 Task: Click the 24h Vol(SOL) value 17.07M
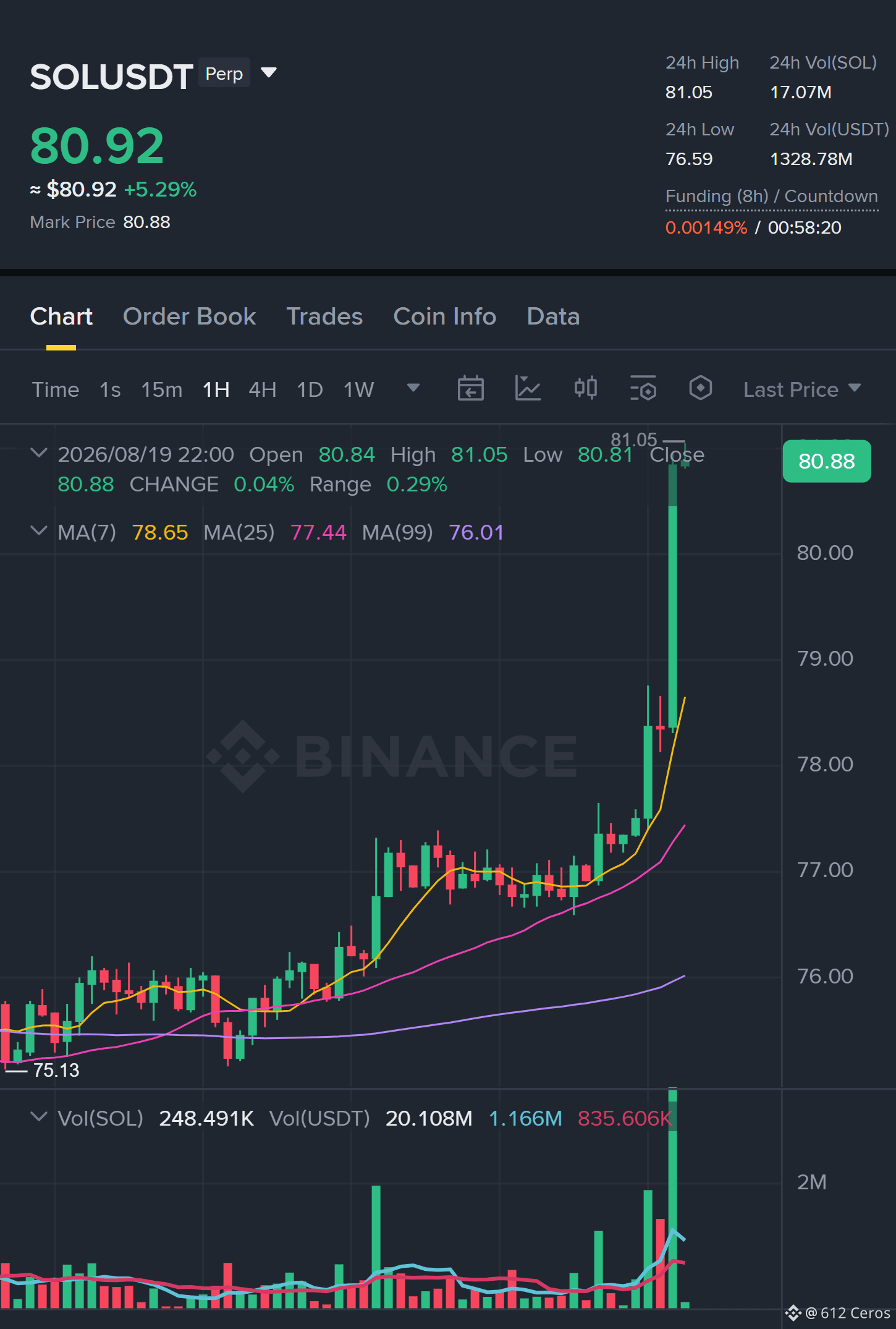pos(801,92)
